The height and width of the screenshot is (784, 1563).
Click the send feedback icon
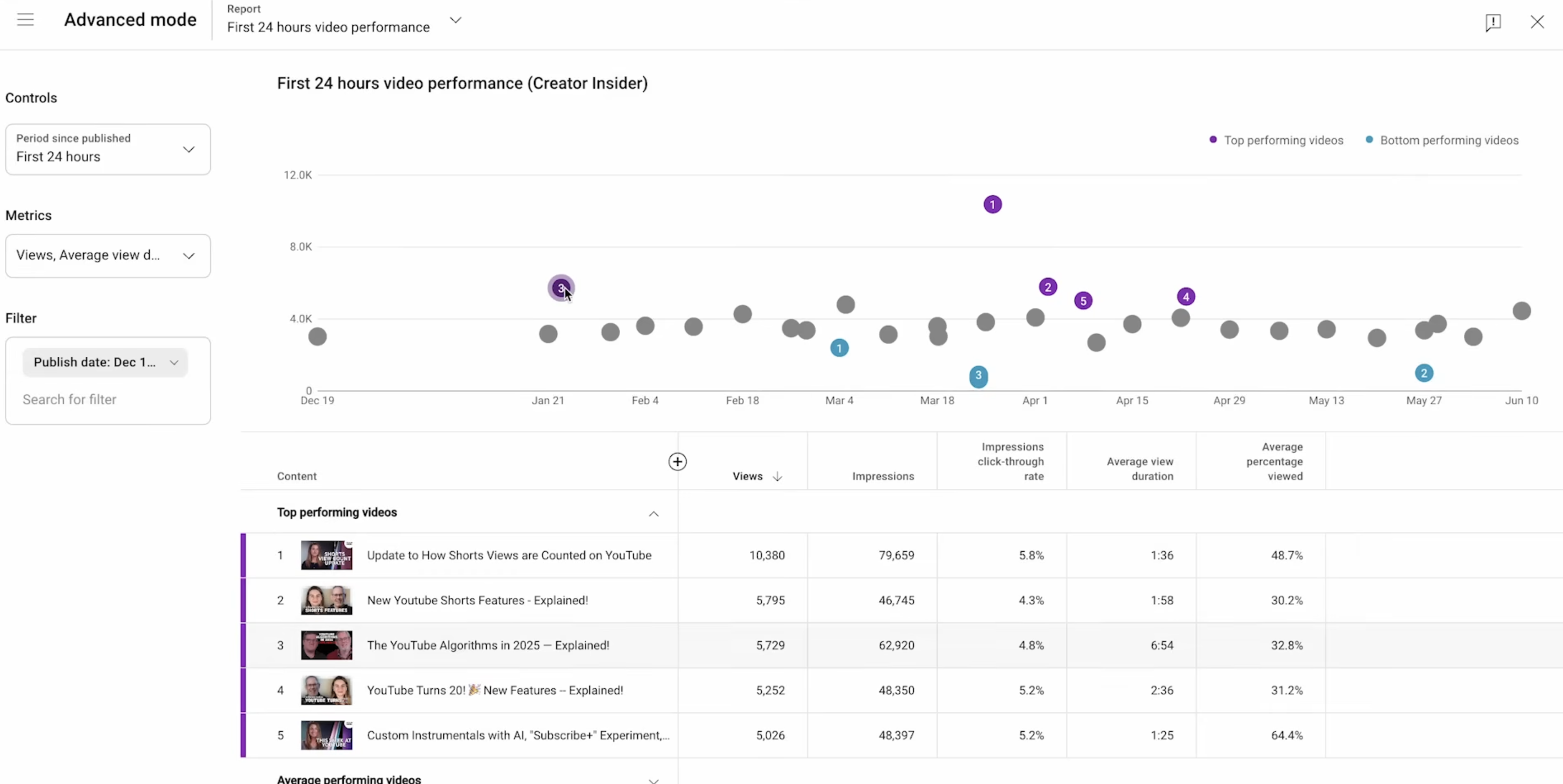(x=1493, y=23)
